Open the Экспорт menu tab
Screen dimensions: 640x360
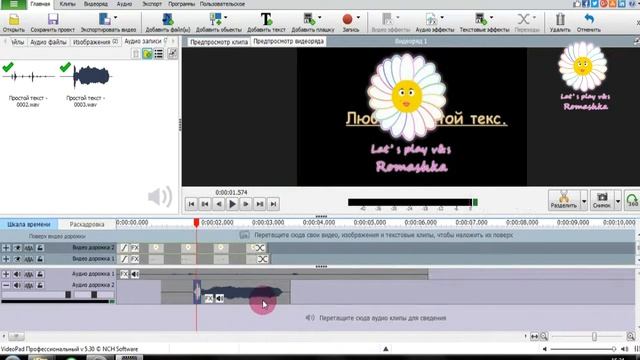(x=151, y=4)
